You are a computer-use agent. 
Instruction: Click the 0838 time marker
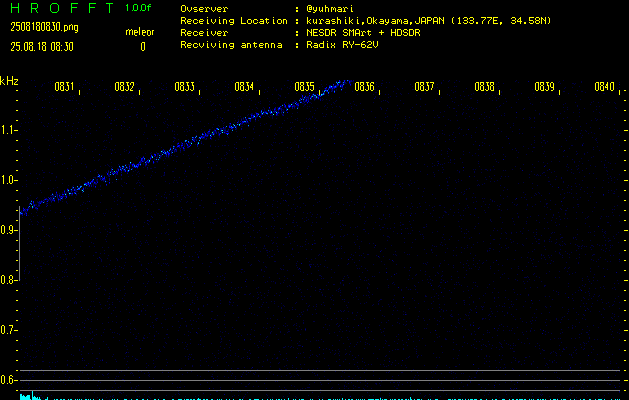(x=484, y=87)
